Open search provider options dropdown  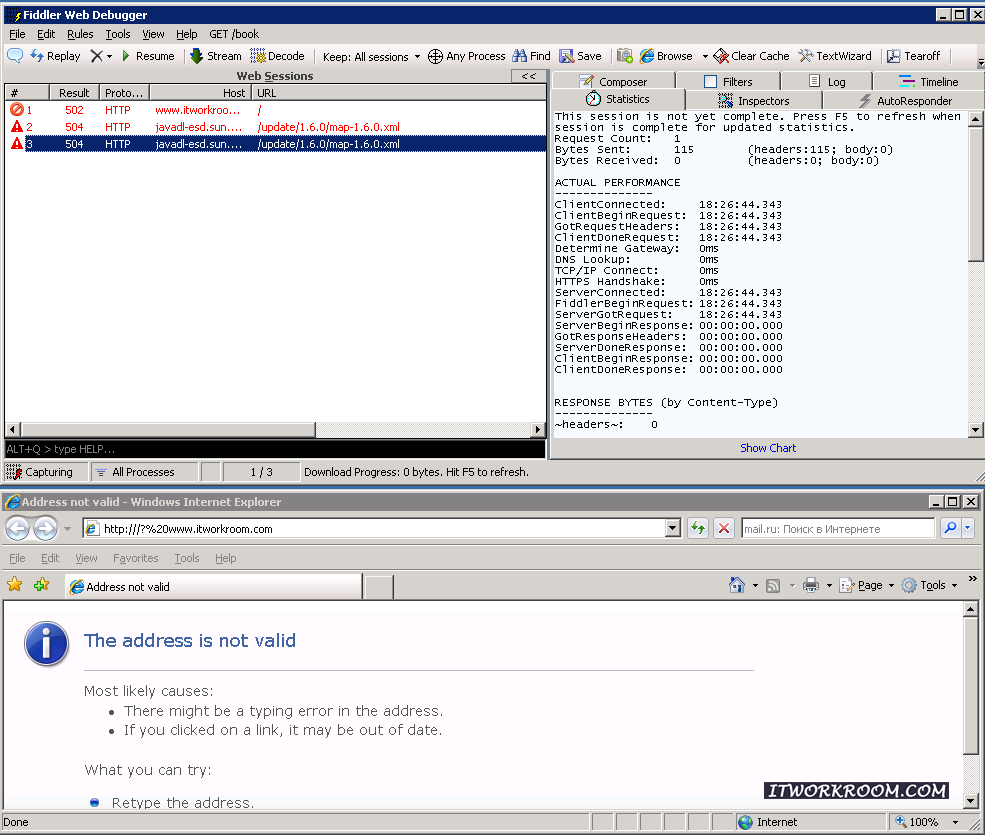967,528
